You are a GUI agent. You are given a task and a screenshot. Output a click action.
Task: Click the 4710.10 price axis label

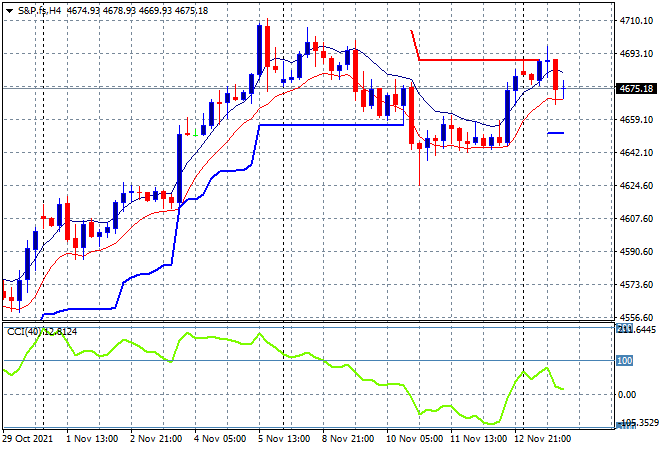tap(636, 21)
